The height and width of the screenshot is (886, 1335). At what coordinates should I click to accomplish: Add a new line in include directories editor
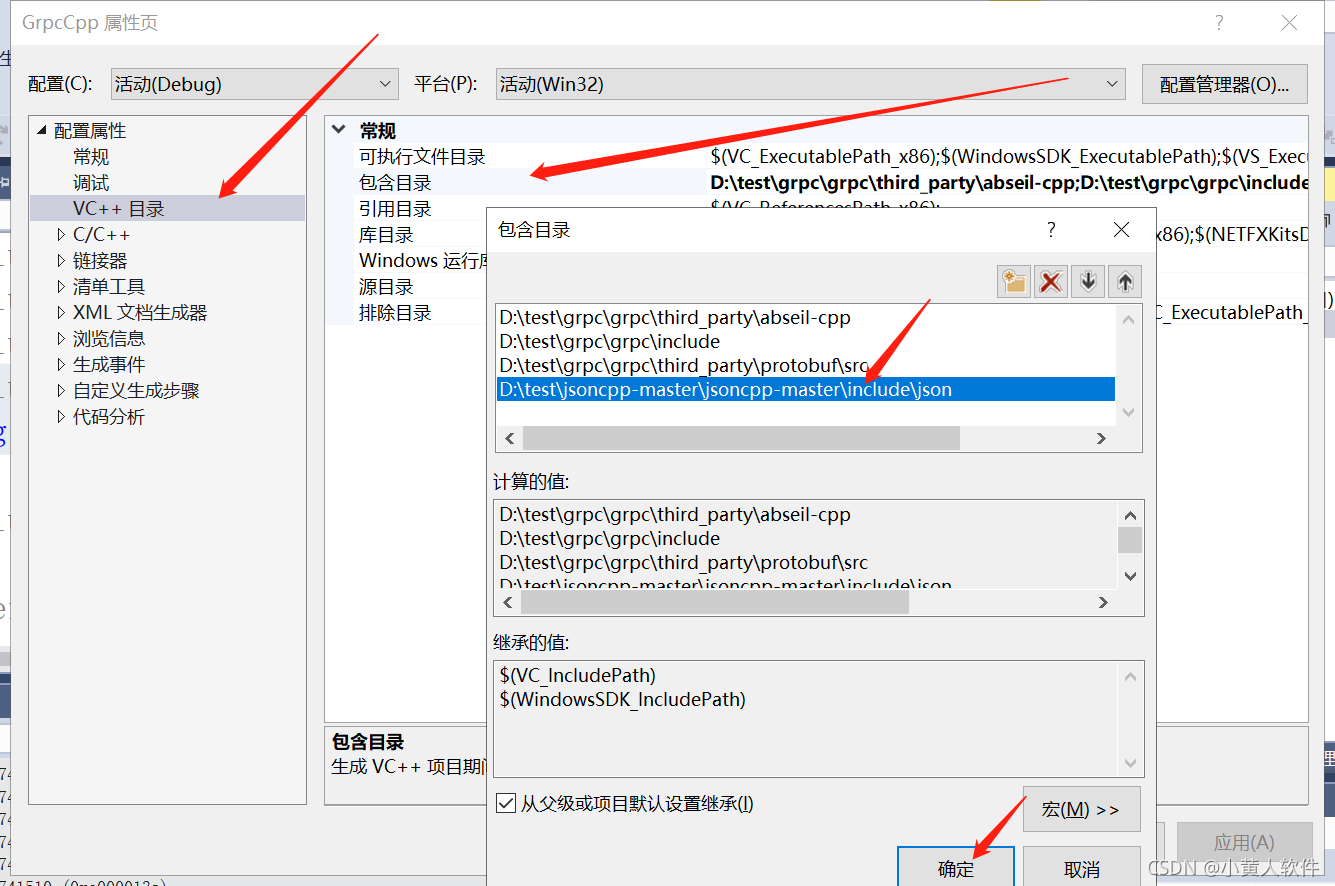tap(1013, 281)
